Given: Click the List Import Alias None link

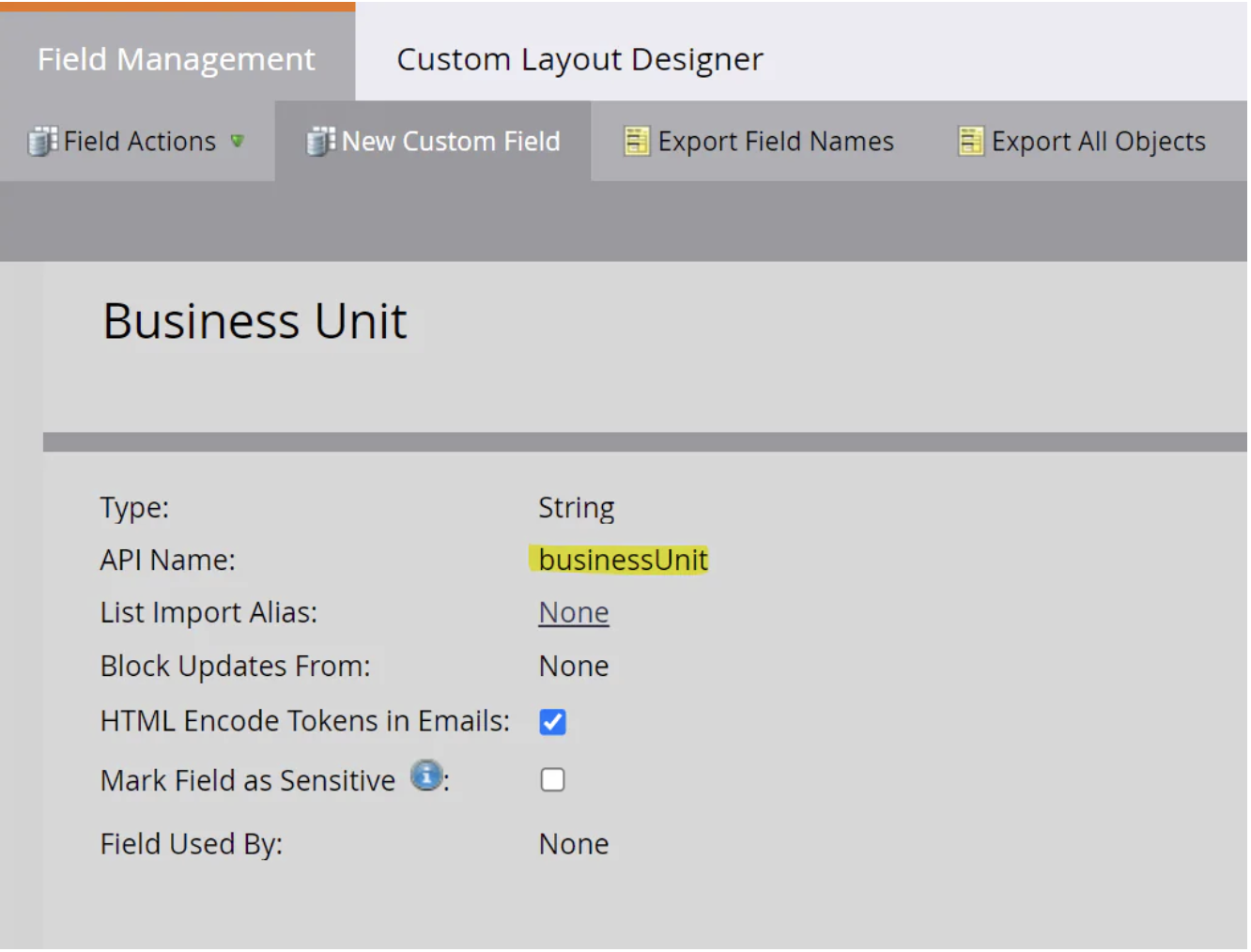Looking at the screenshot, I should 574,613.
